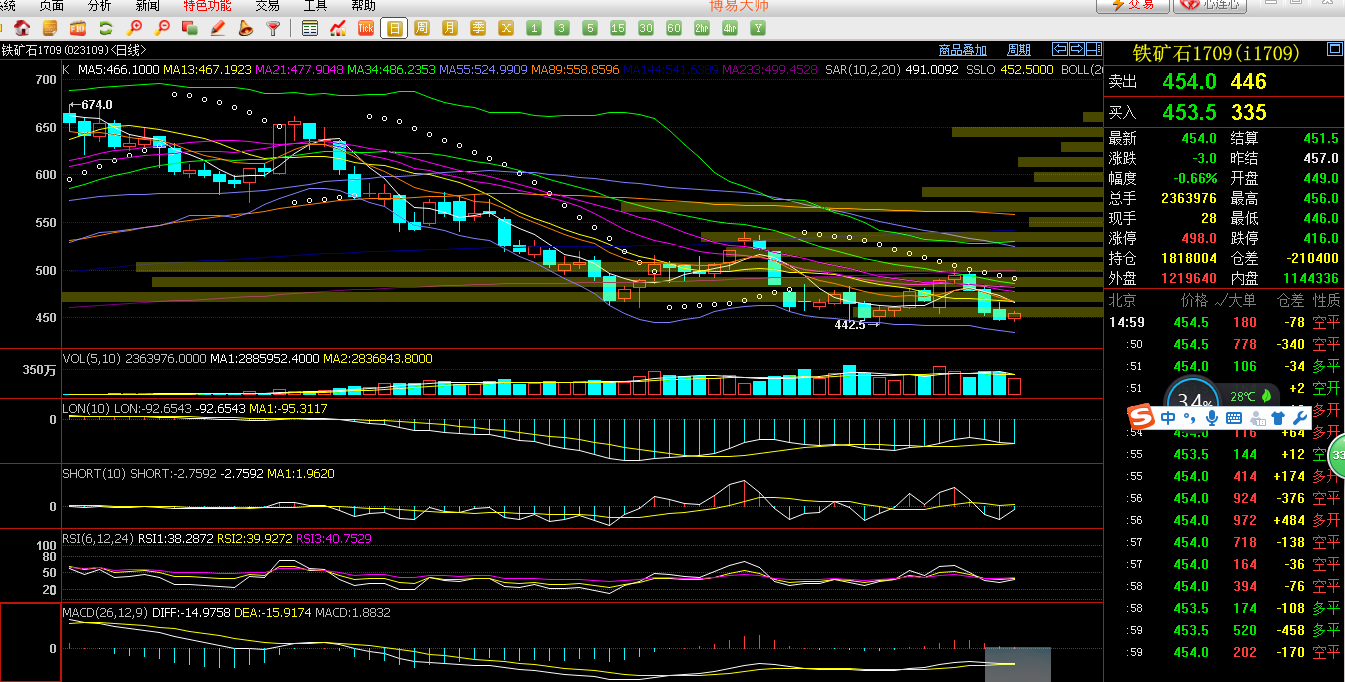This screenshot has height=682, width=1345.
Task: Click the 卖出 sell price 454.0
Action: tap(1189, 82)
